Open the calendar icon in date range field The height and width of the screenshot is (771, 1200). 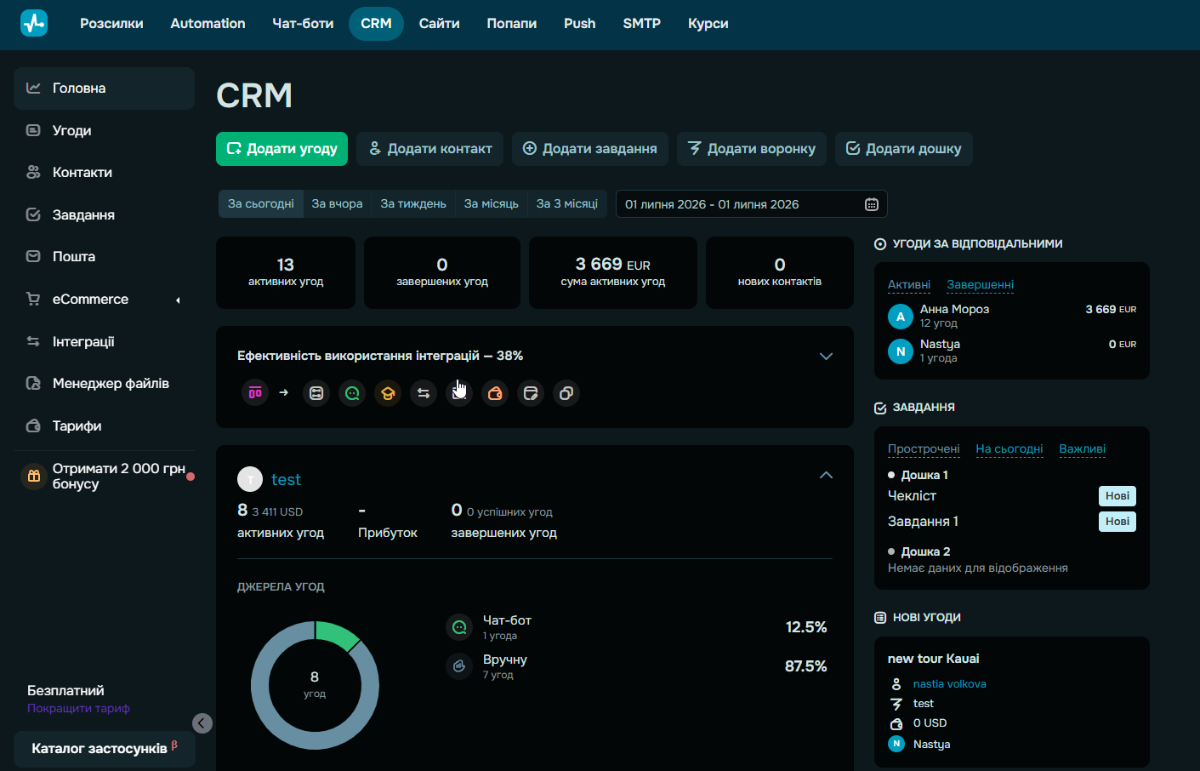[871, 204]
